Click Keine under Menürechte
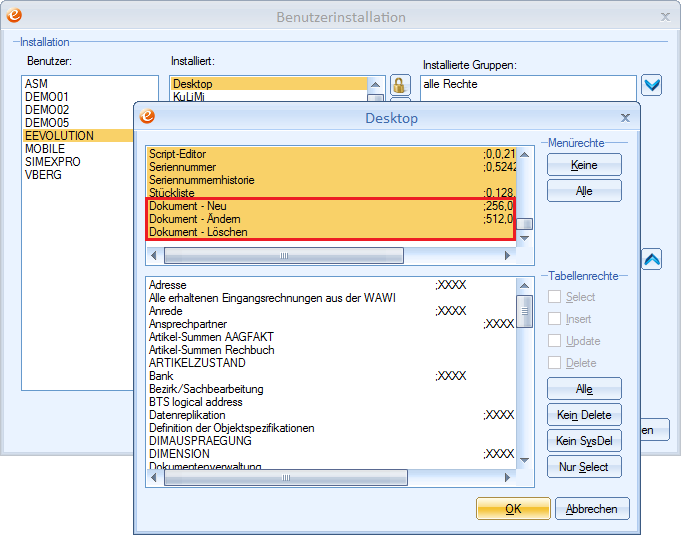Screen dimensions: 681x535 (x=584, y=165)
